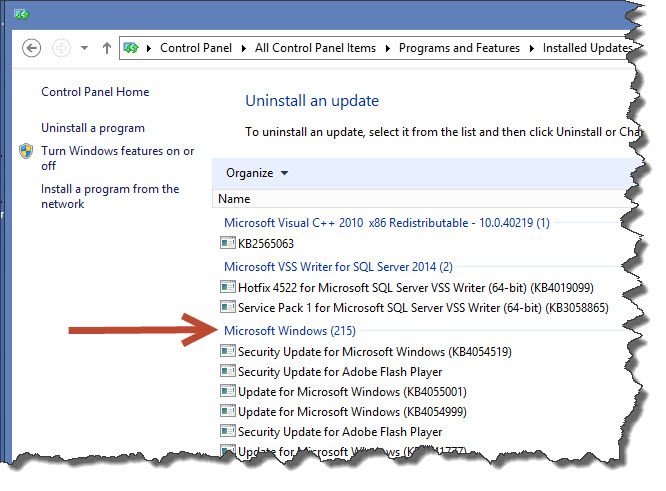Select Hotfix 4522 KB4019099 entry

pos(416,288)
